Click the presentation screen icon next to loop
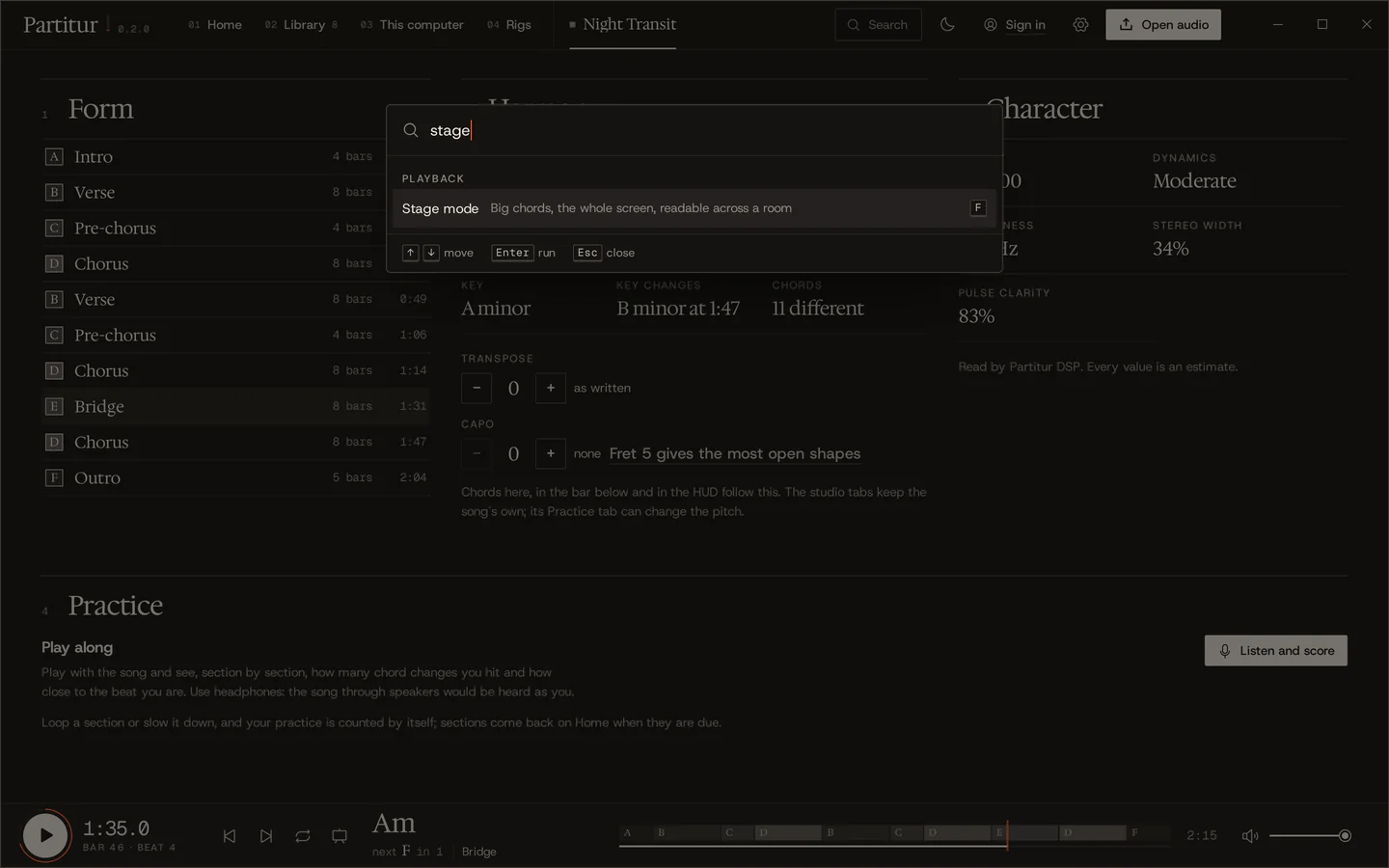The image size is (1389, 868). 340,836
